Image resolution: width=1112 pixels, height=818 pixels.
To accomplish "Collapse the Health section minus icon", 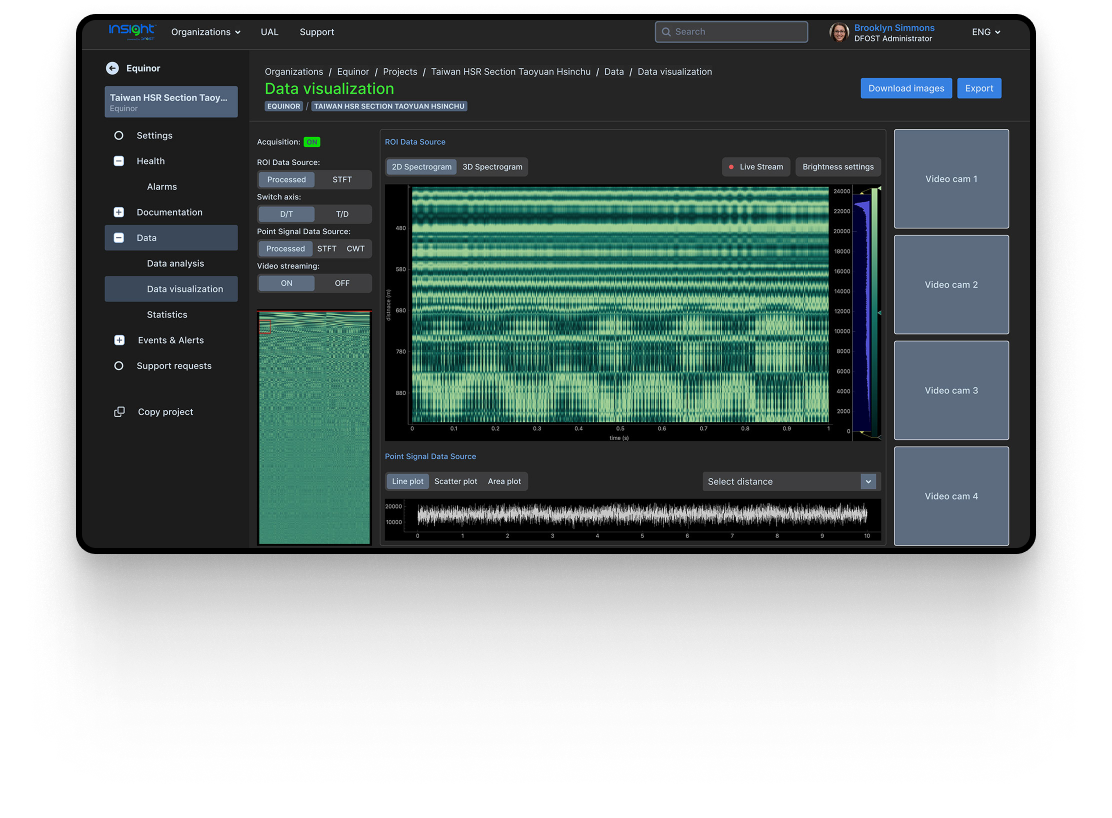I will (119, 161).
